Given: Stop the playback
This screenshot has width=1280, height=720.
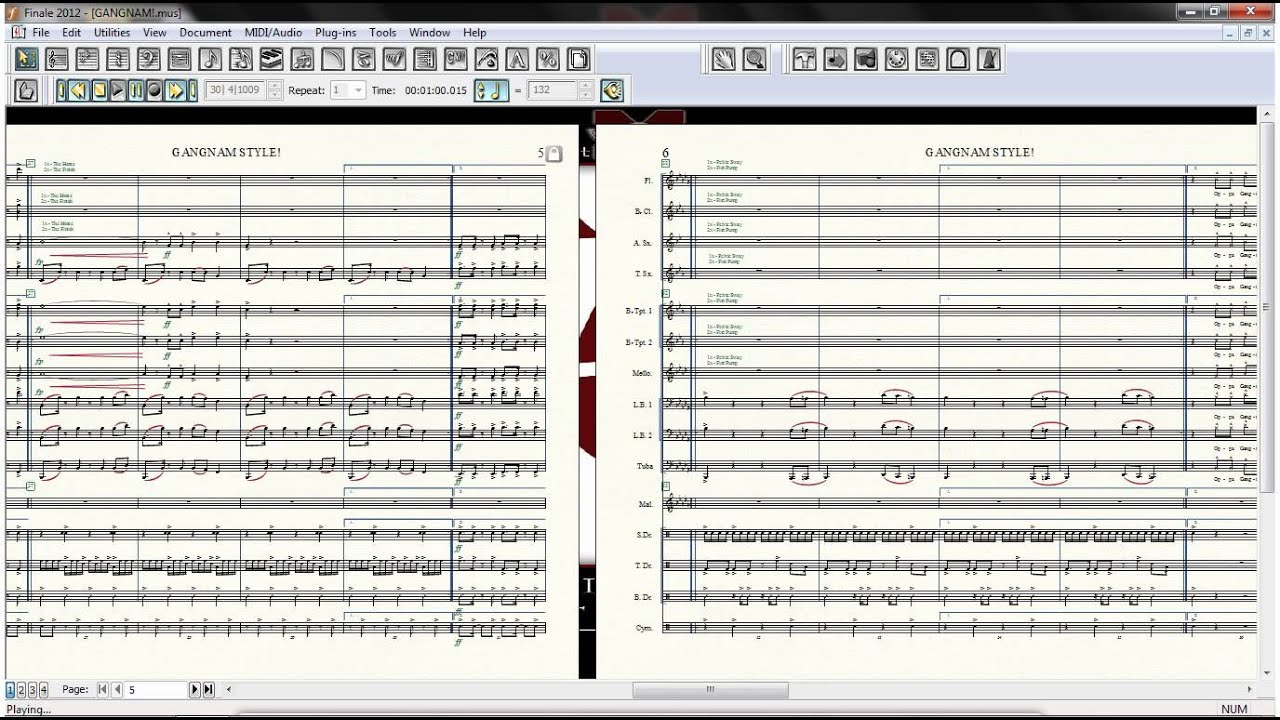Looking at the screenshot, I should tap(99, 90).
